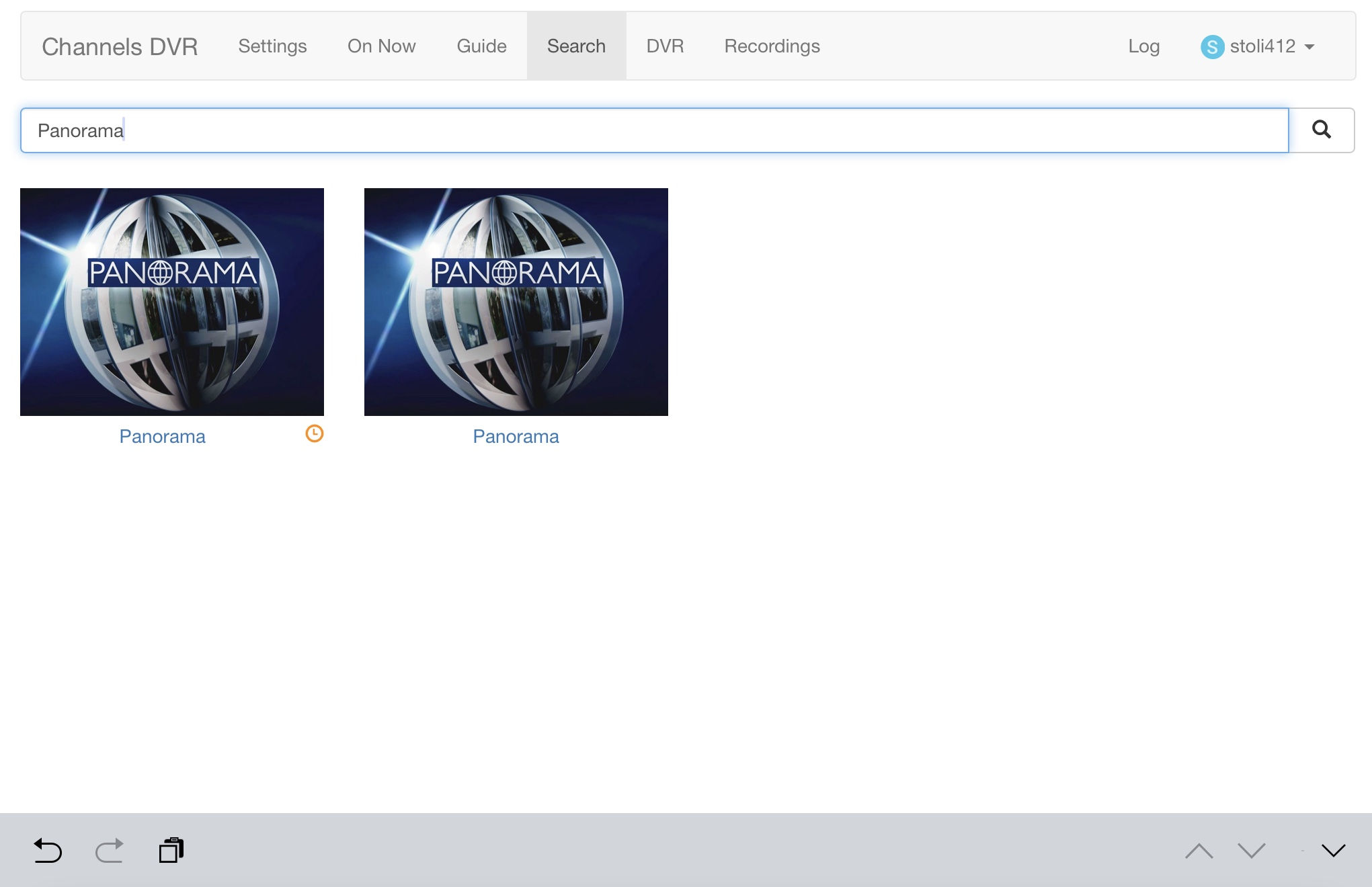Open the Settings tab

pyautogui.click(x=272, y=46)
